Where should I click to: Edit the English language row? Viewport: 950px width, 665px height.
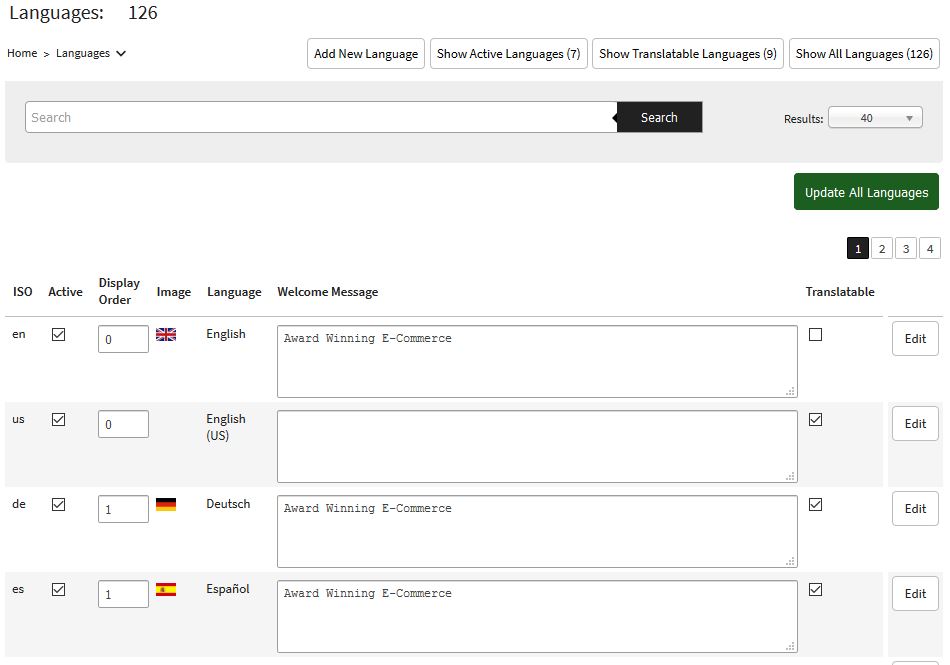(x=915, y=339)
